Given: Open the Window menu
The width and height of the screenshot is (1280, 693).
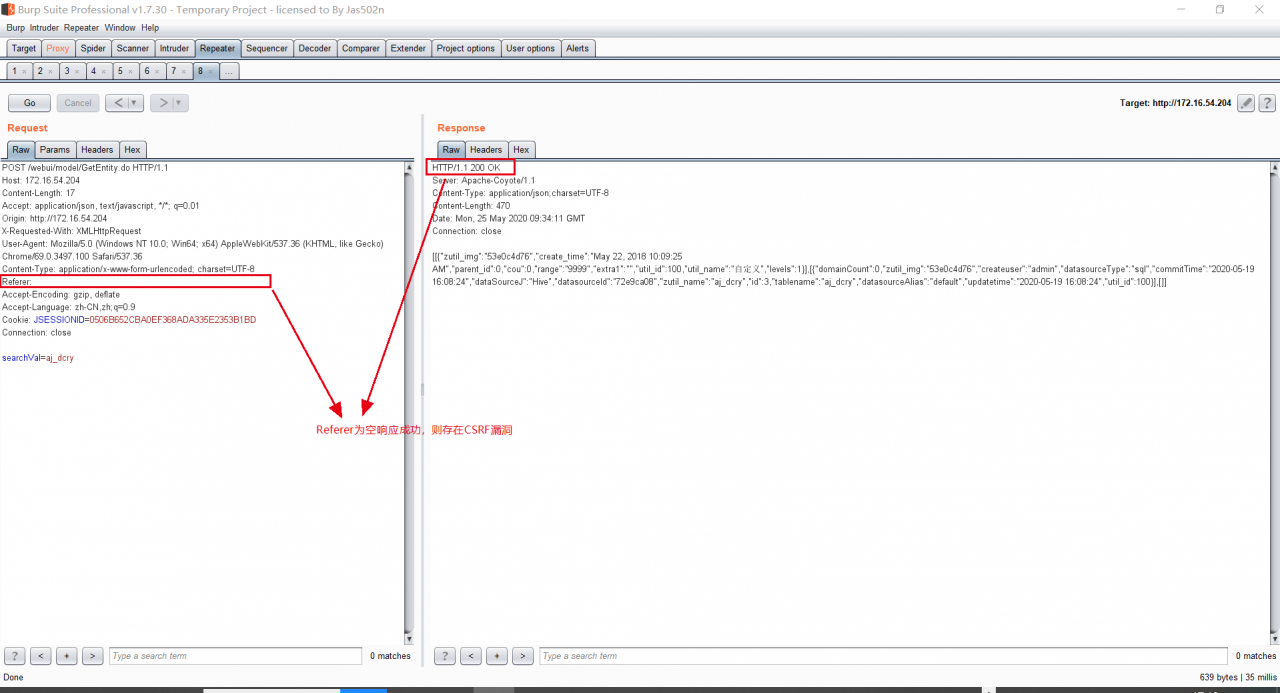Looking at the screenshot, I should pos(120,28).
